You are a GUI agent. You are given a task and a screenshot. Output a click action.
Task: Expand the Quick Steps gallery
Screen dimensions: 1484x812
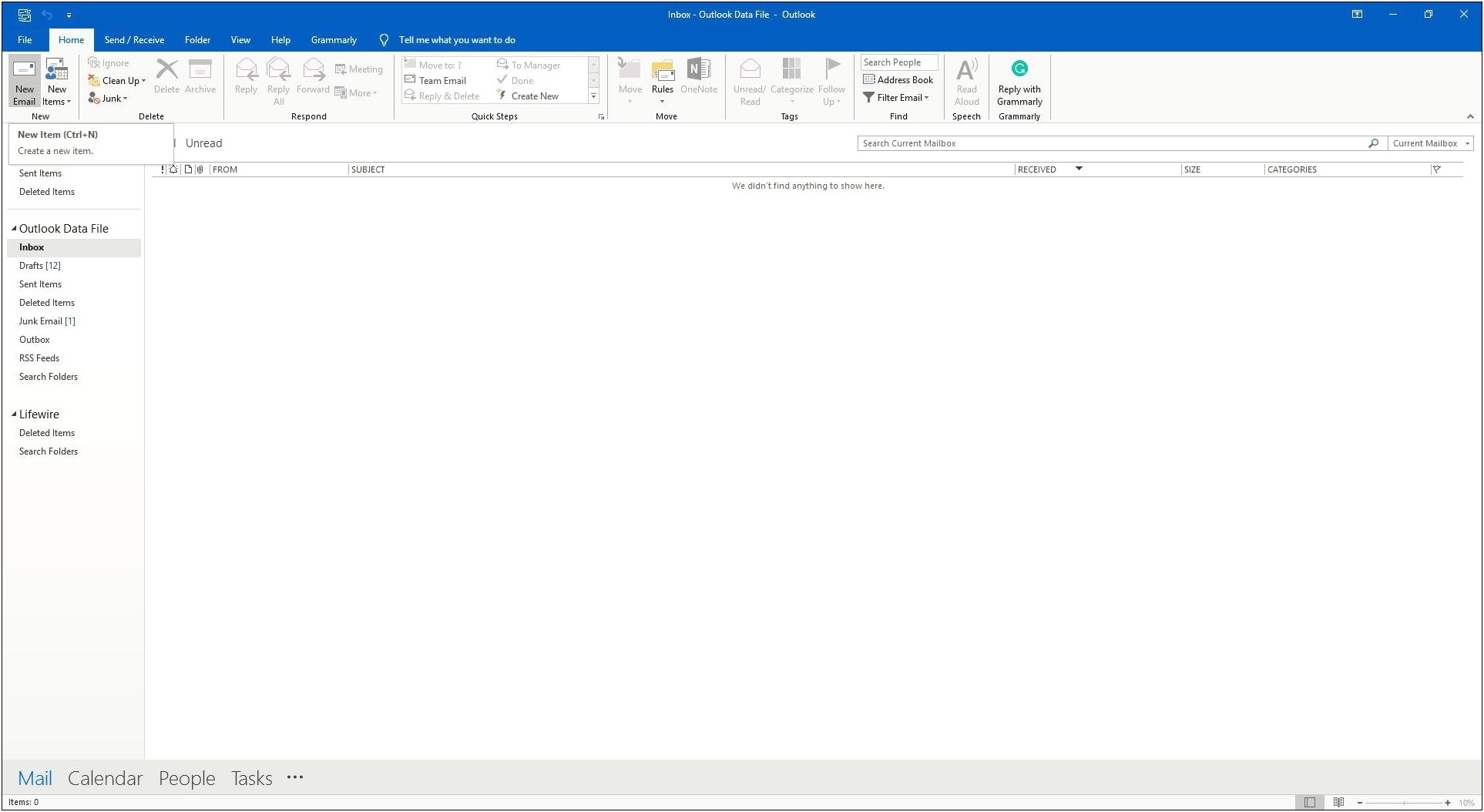[594, 96]
